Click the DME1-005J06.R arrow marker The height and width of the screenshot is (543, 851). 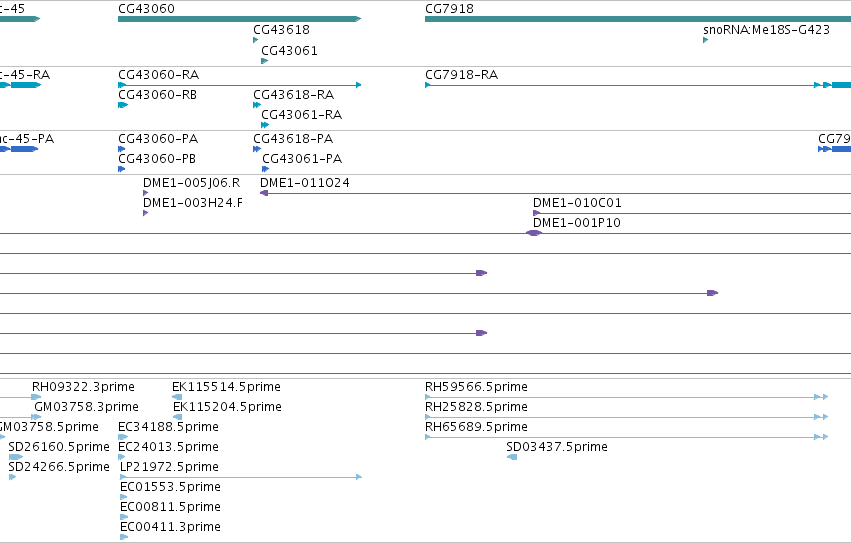pyautogui.click(x=145, y=193)
